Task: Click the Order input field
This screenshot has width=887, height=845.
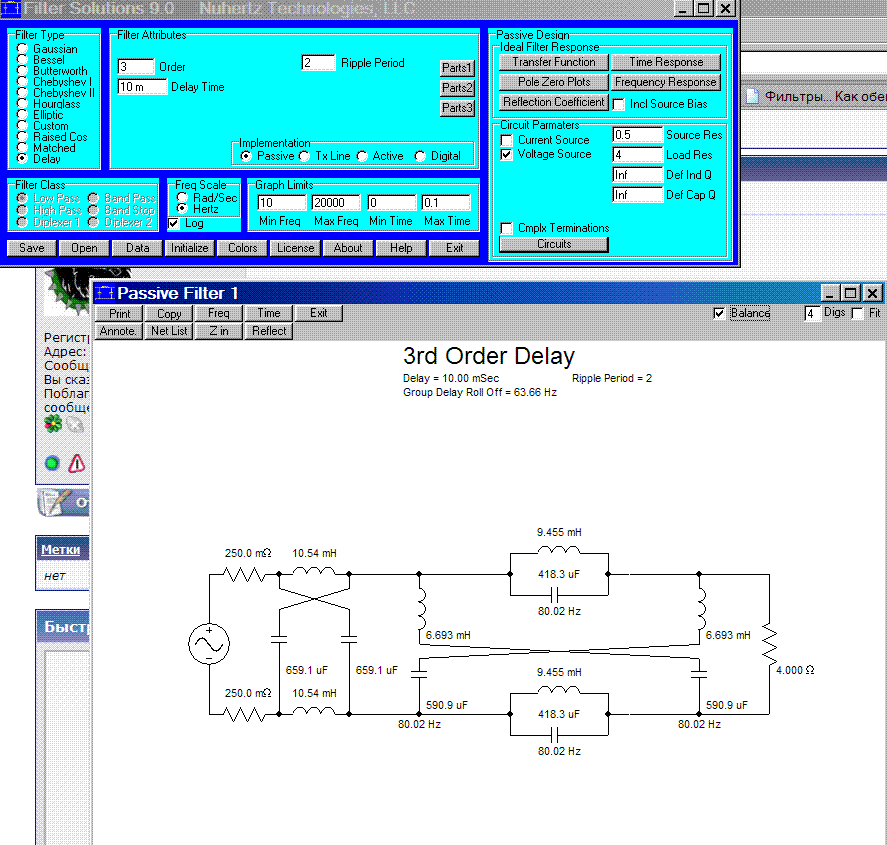Action: pos(135,66)
